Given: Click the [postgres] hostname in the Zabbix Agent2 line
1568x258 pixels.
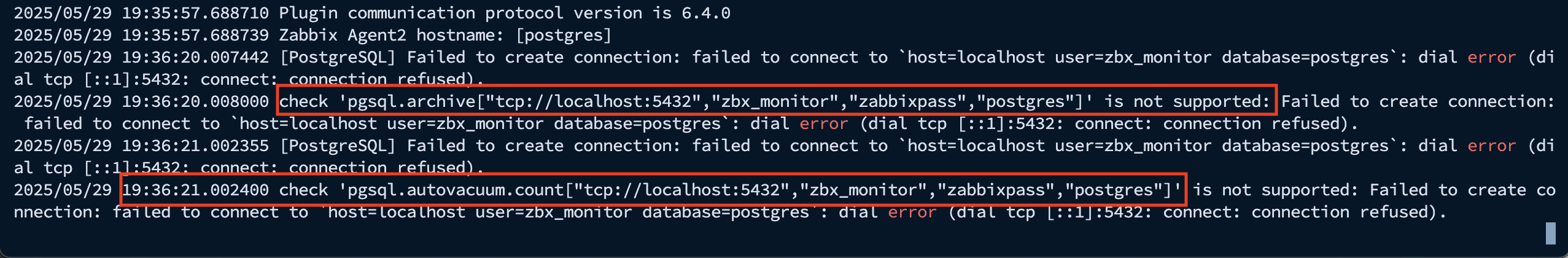Looking at the screenshot, I should coord(564,35).
